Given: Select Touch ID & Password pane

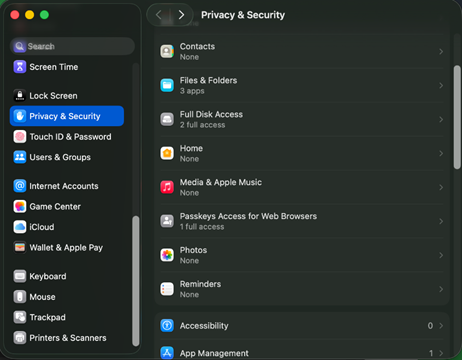Looking at the screenshot, I should coord(67,137).
